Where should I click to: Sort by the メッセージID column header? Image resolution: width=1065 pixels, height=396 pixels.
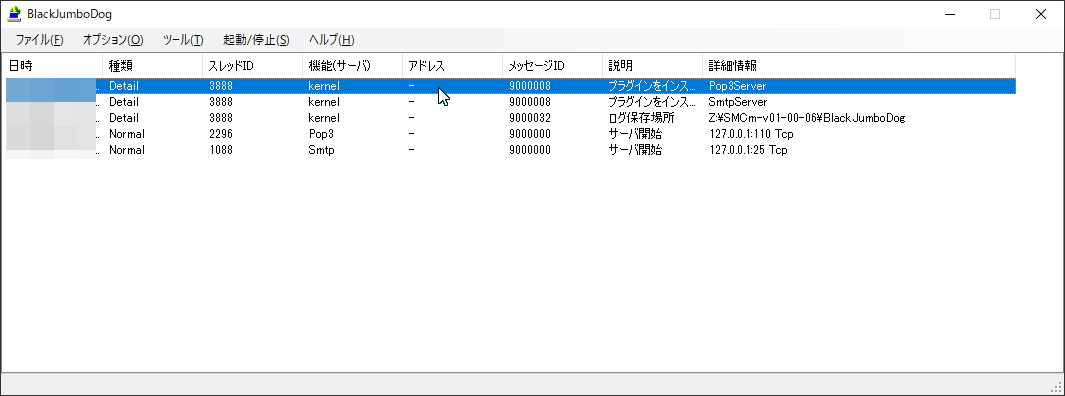(x=552, y=66)
